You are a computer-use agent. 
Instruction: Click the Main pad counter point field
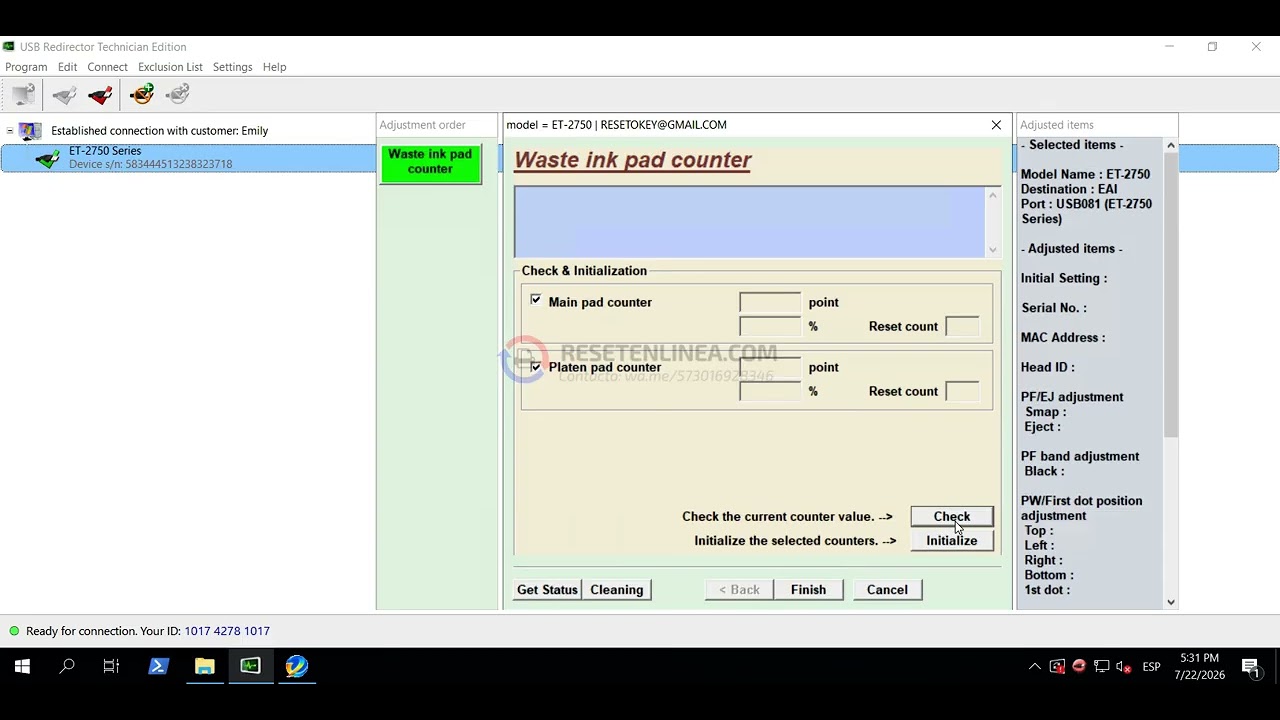(770, 302)
